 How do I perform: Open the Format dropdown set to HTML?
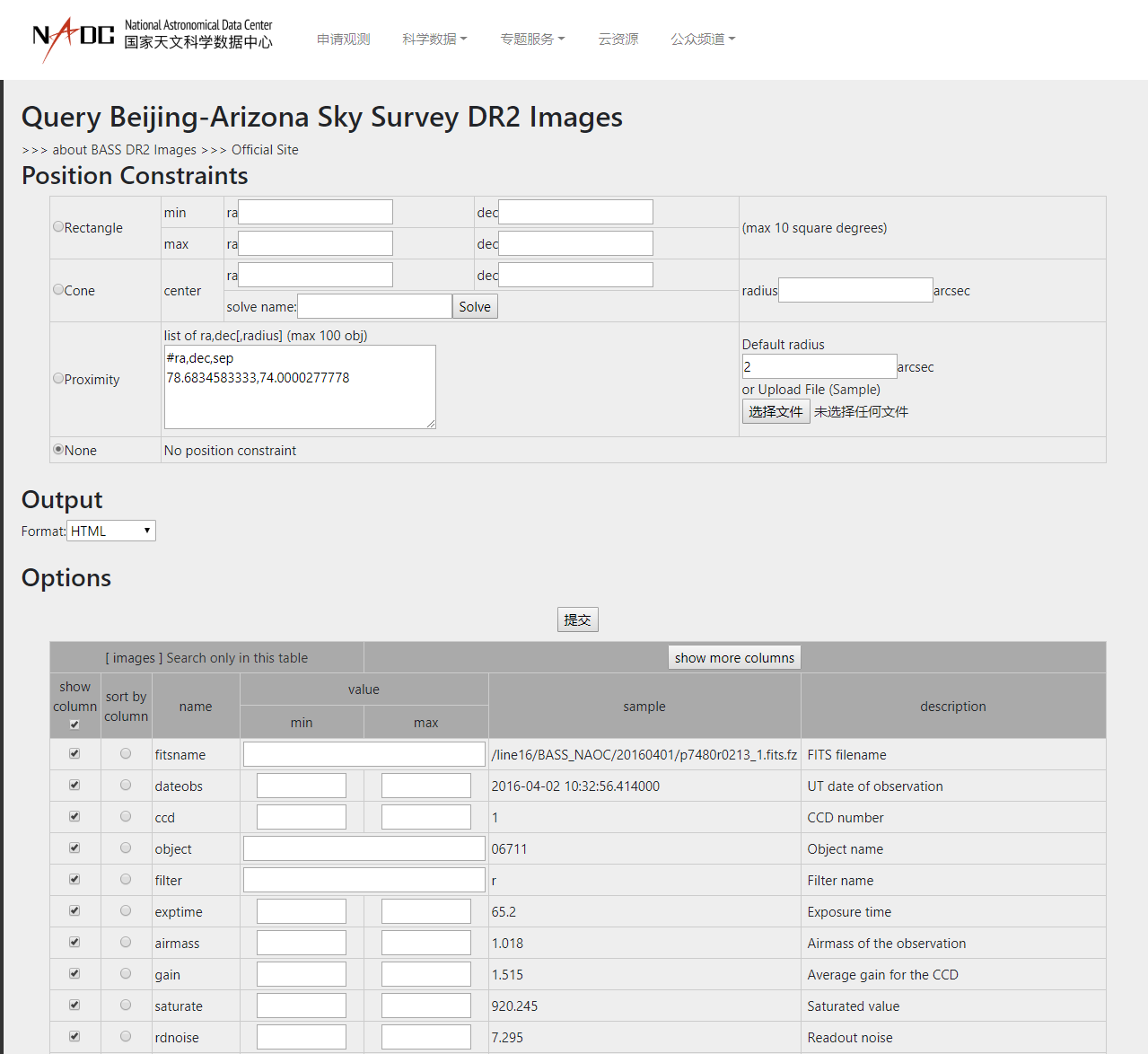tap(111, 531)
